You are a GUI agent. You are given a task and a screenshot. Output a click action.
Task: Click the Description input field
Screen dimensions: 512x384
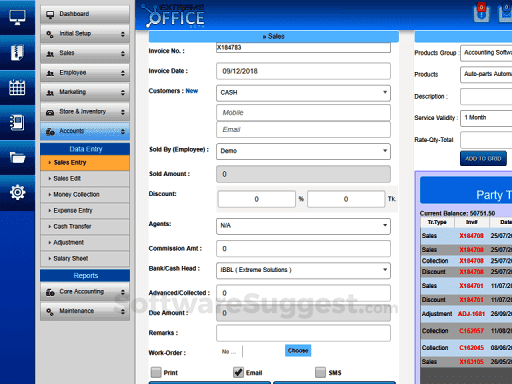pyautogui.click(x=486, y=97)
